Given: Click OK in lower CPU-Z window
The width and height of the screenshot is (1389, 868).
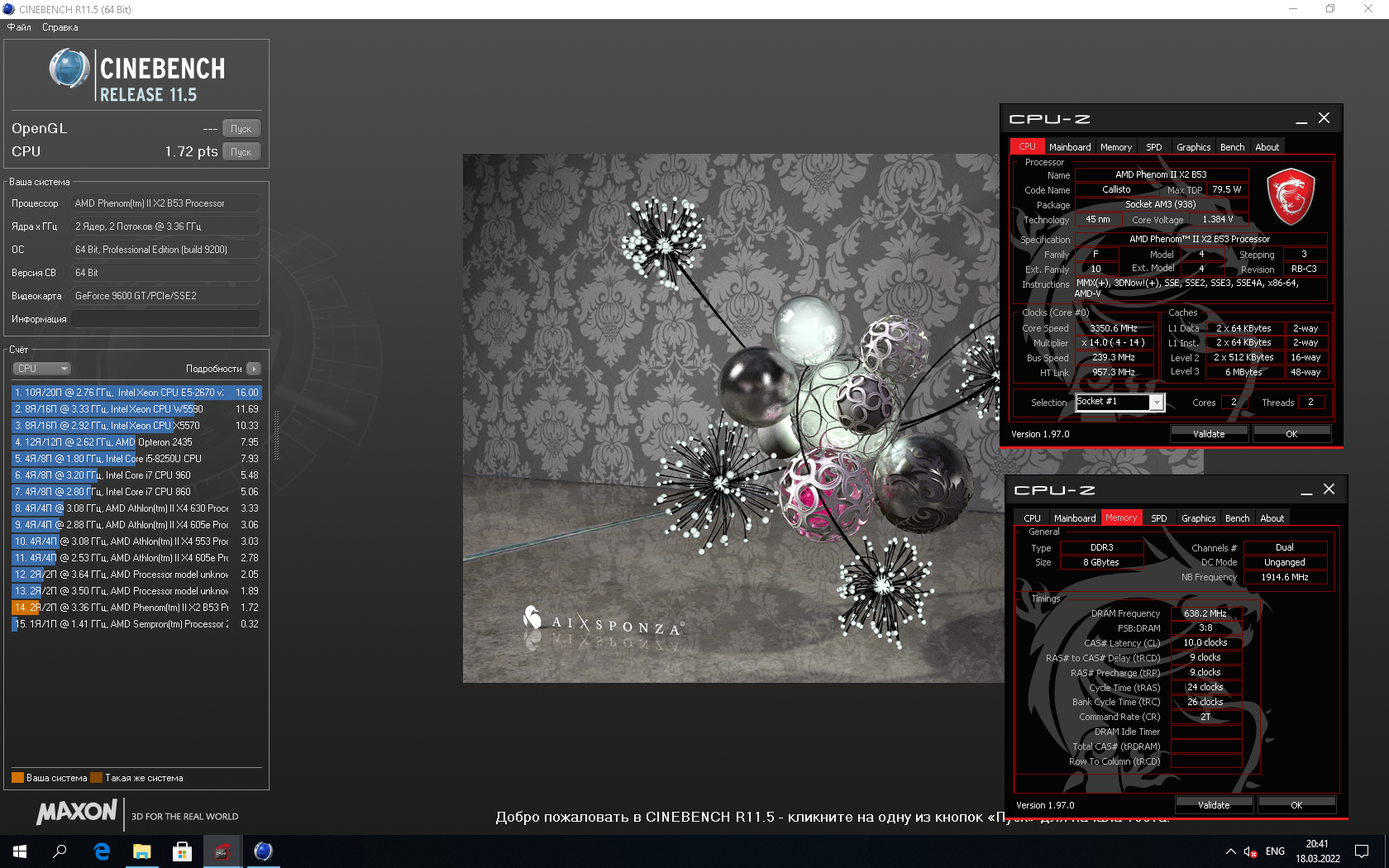Looking at the screenshot, I should [x=1296, y=805].
